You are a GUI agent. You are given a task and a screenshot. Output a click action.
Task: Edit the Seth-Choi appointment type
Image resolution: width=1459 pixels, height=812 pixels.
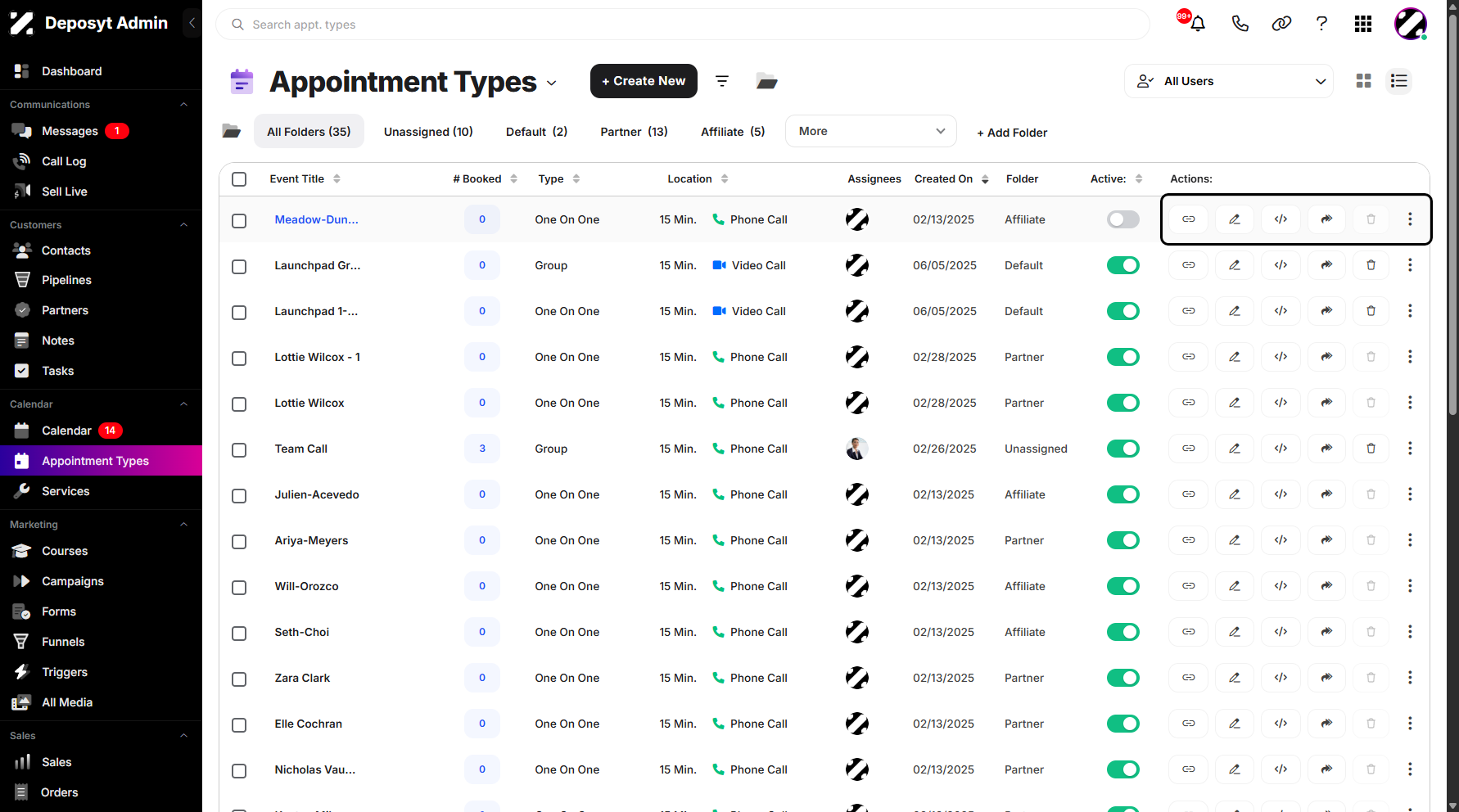[1234, 632]
